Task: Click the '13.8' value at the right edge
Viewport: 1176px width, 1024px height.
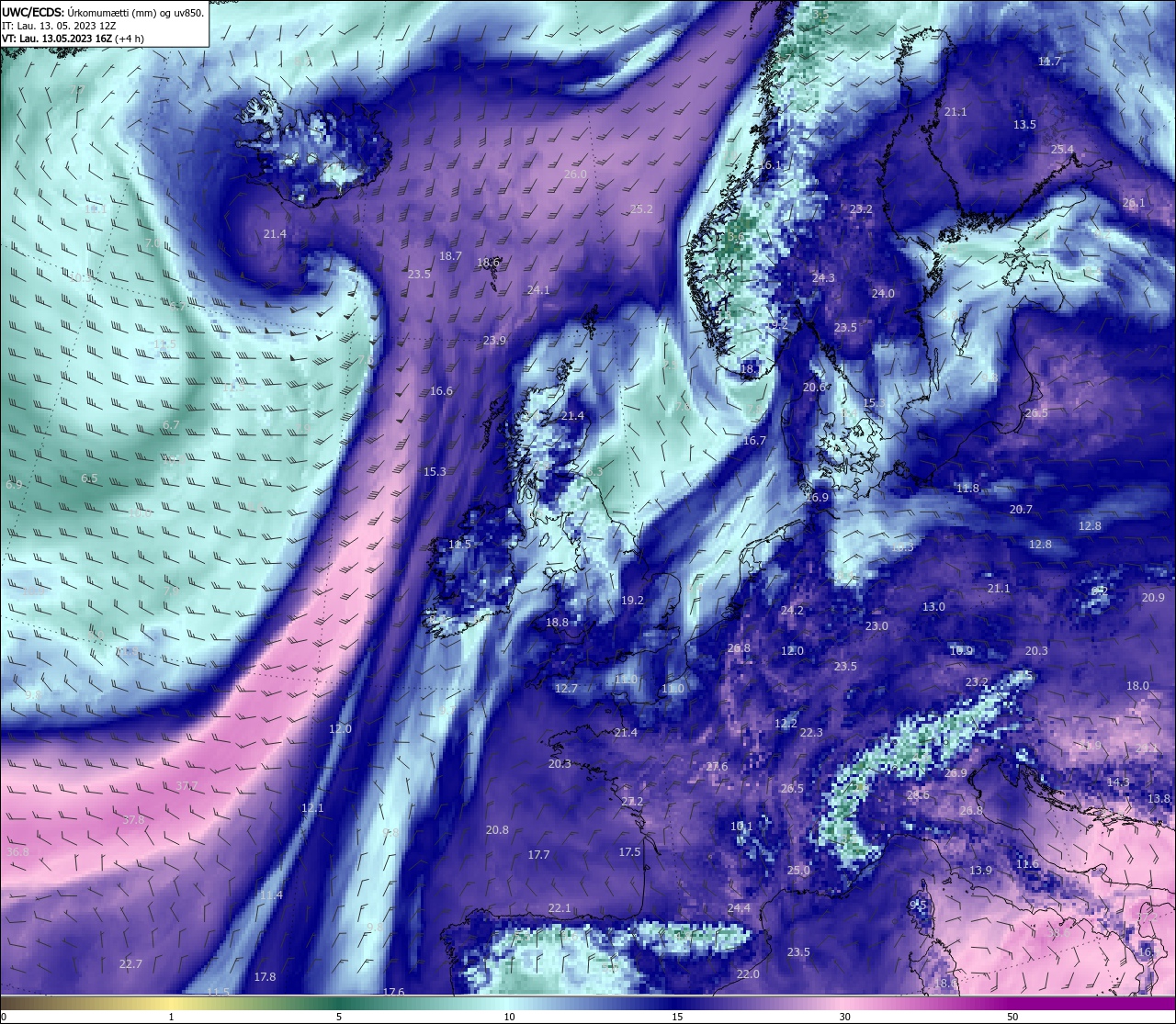Action: click(x=1160, y=799)
